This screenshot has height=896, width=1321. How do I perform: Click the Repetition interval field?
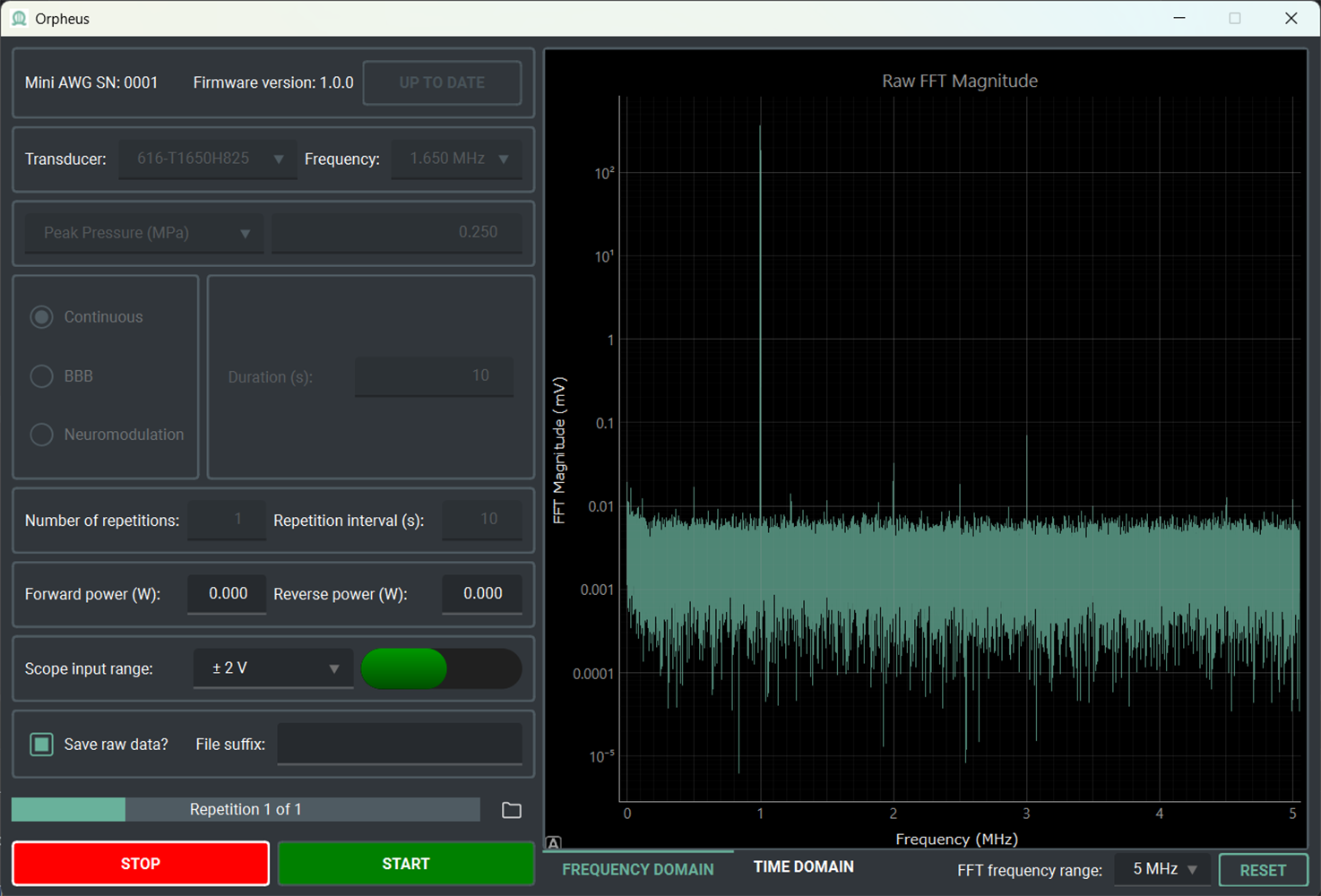482,520
